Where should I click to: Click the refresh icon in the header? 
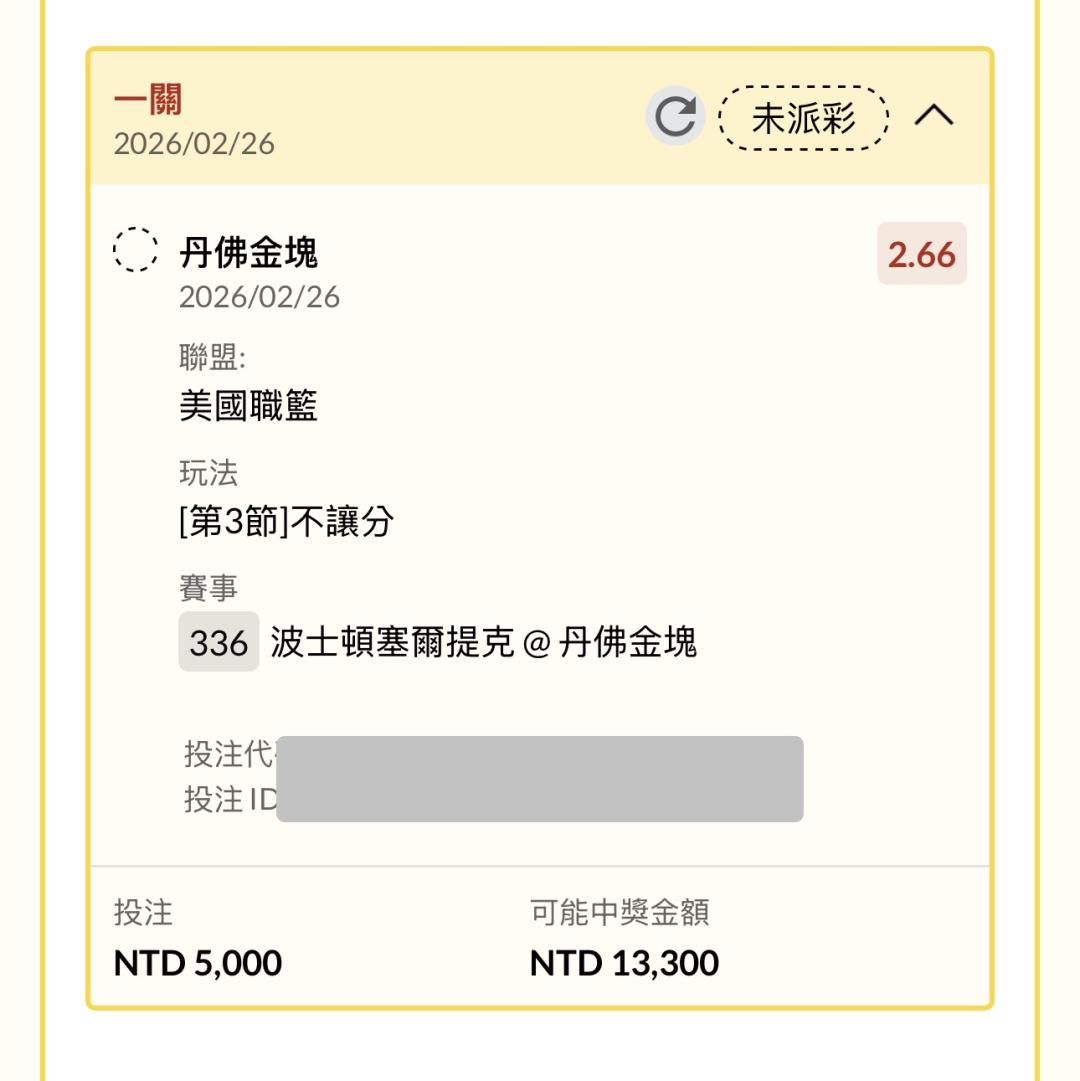click(675, 118)
